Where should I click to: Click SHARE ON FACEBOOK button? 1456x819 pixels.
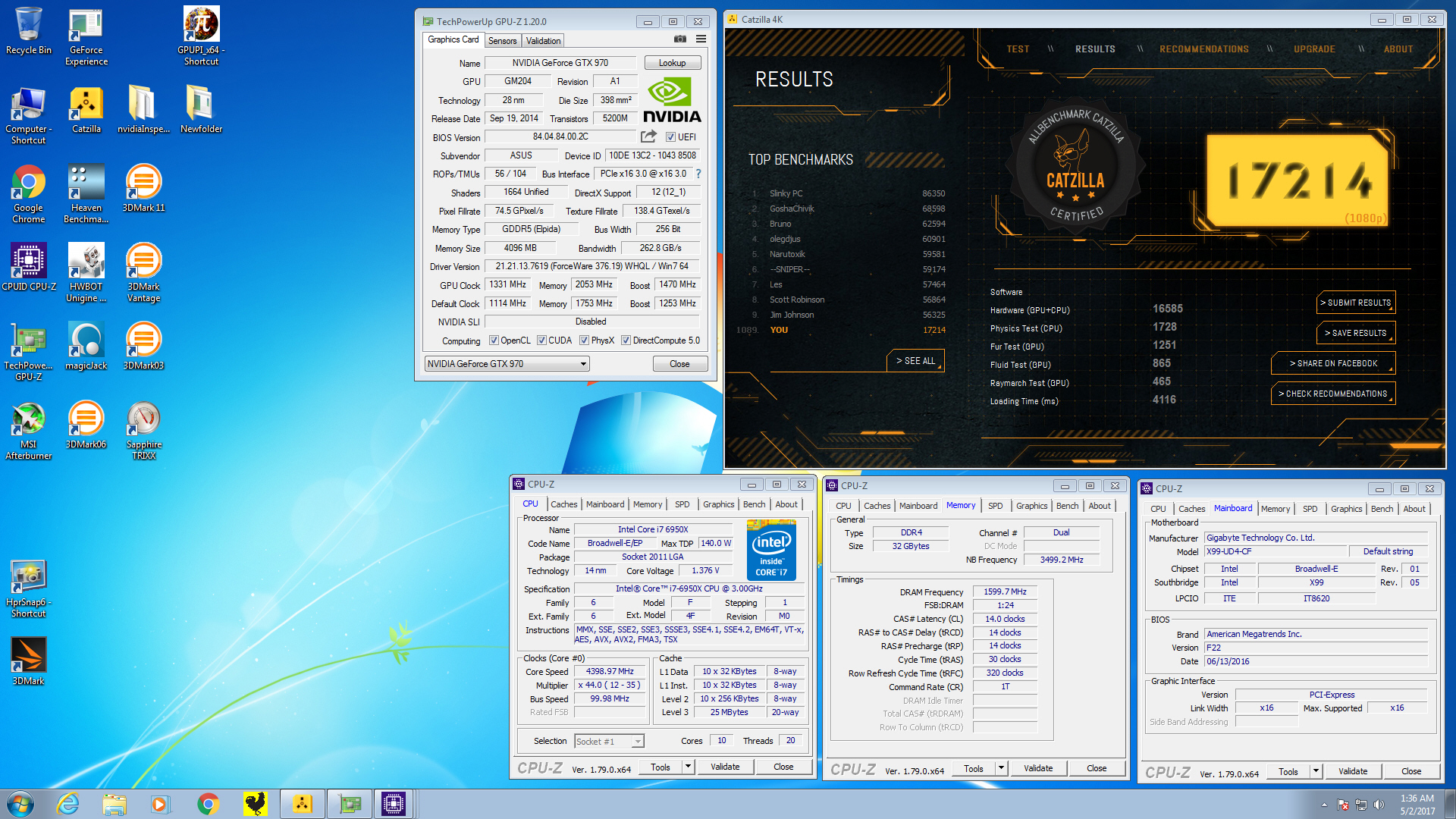pos(1333,363)
